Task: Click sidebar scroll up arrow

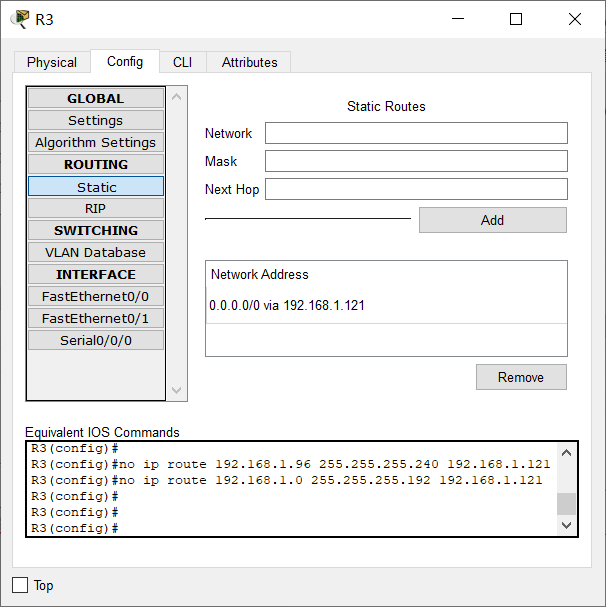Action: (x=177, y=97)
